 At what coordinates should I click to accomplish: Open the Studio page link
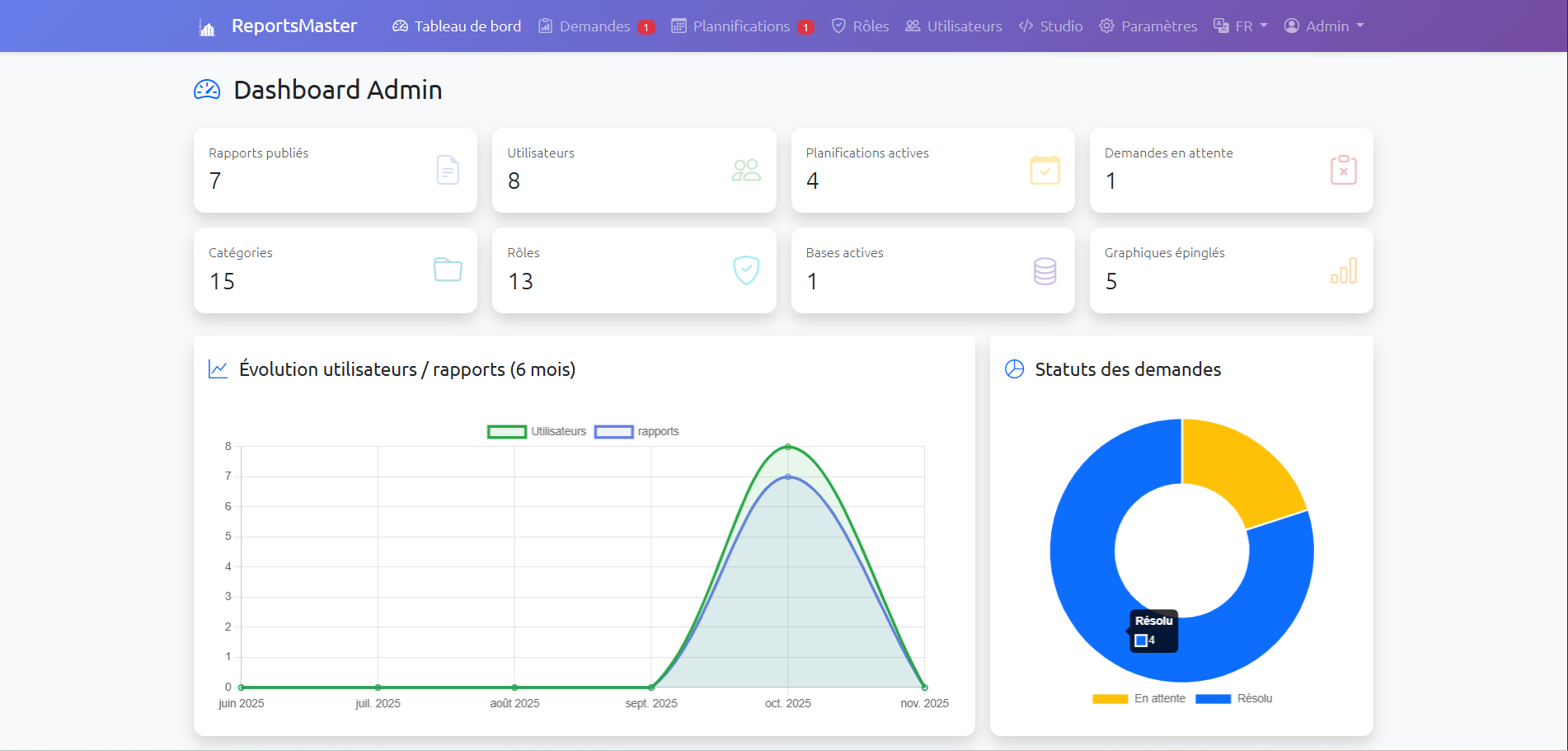[x=1051, y=26]
